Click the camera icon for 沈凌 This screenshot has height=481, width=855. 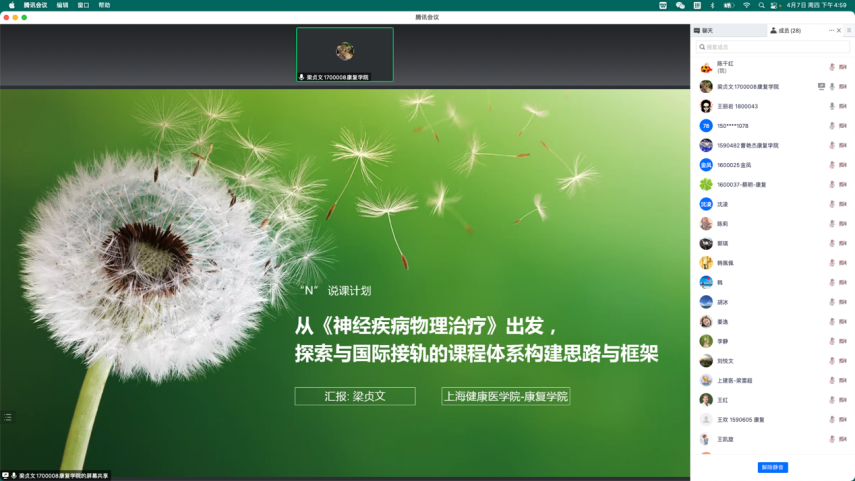coord(843,204)
